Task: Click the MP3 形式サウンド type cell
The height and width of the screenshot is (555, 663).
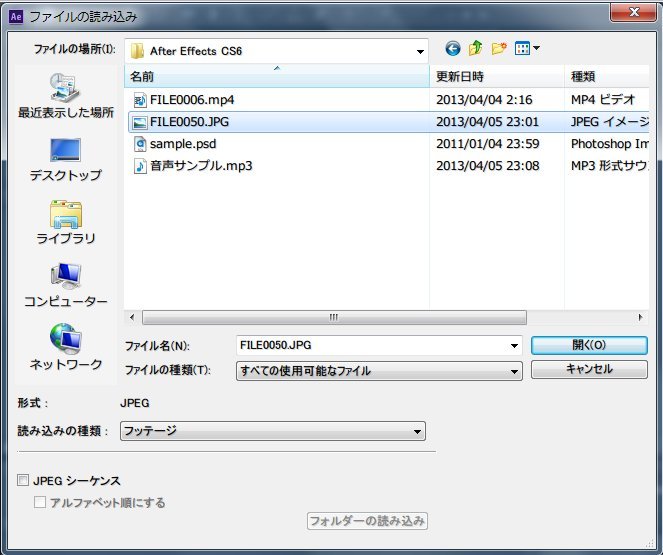Action: (610, 166)
